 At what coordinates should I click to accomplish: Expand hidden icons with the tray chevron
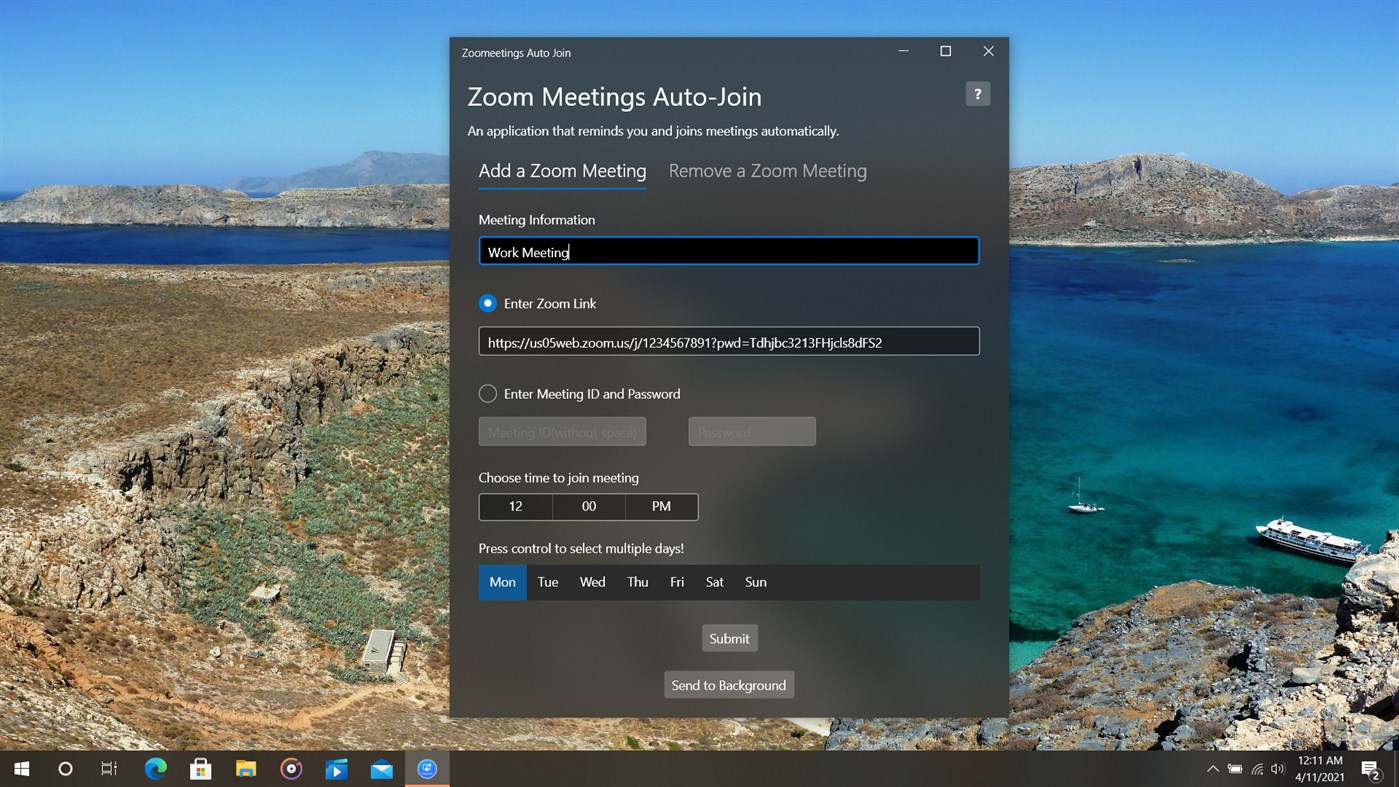point(1212,768)
